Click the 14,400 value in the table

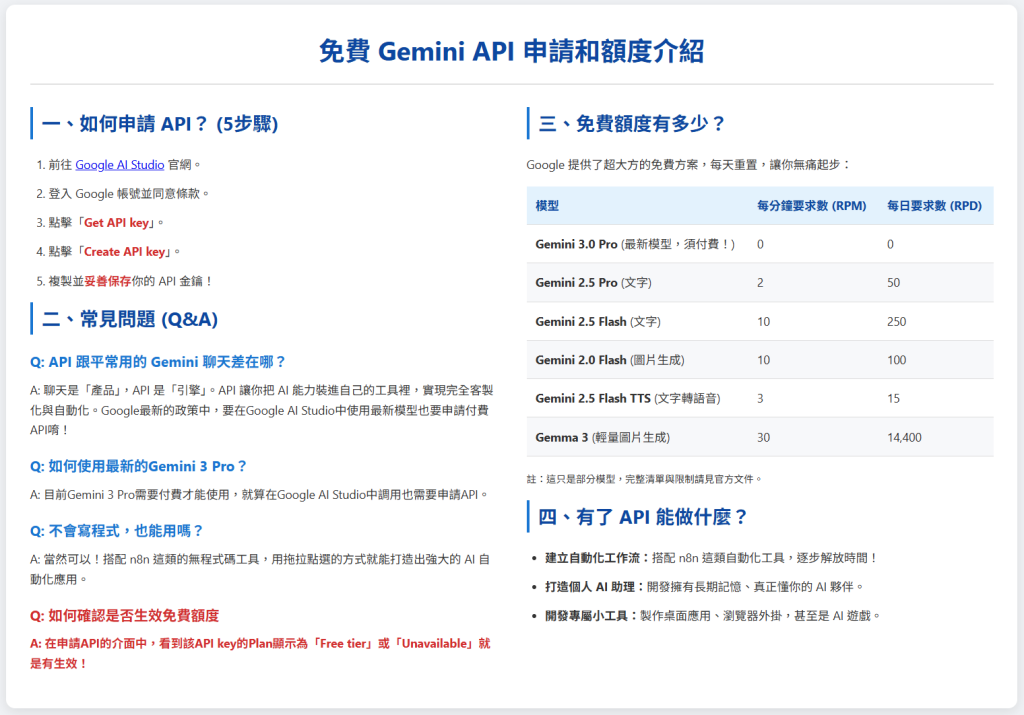(903, 436)
